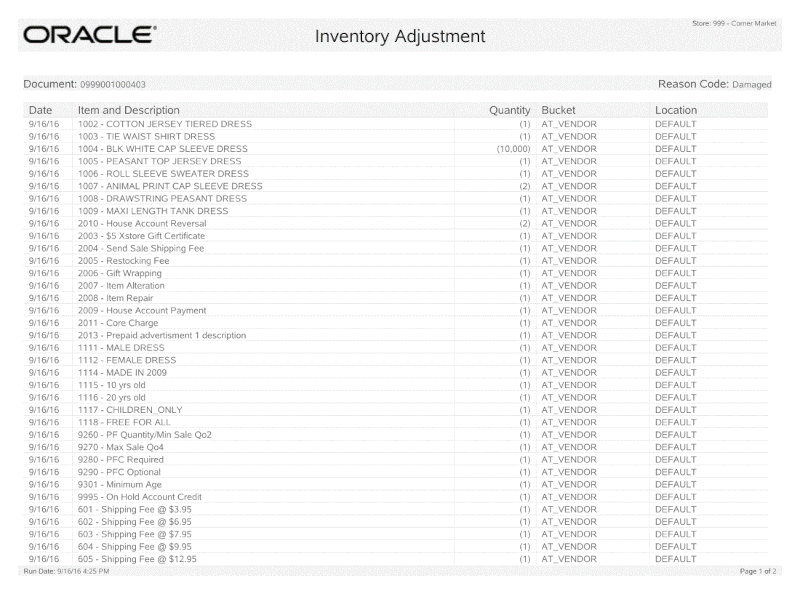
Task: Select row 1004 - BLK WHITE CAP SLEEVE DRESS
Action: pos(395,149)
